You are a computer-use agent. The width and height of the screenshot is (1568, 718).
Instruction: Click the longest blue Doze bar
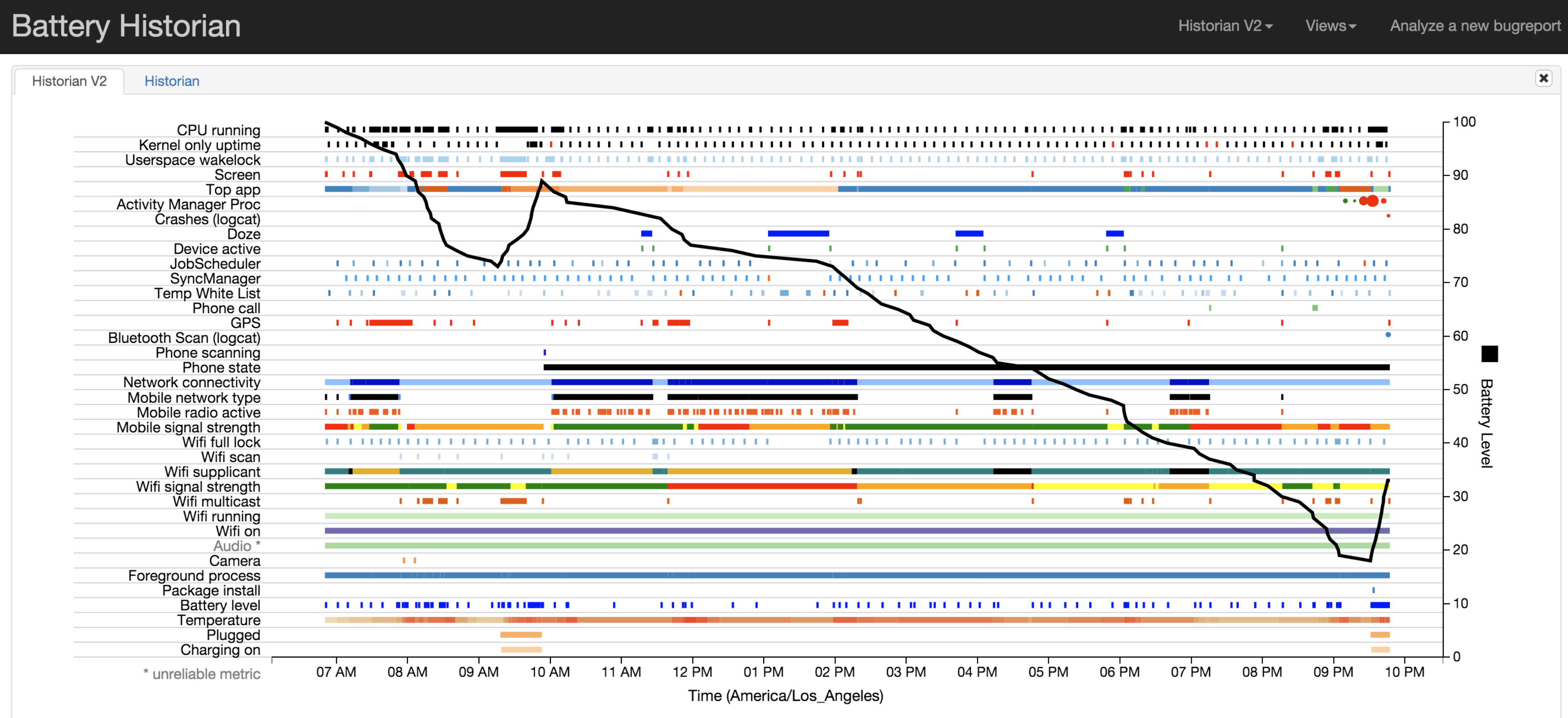[798, 233]
